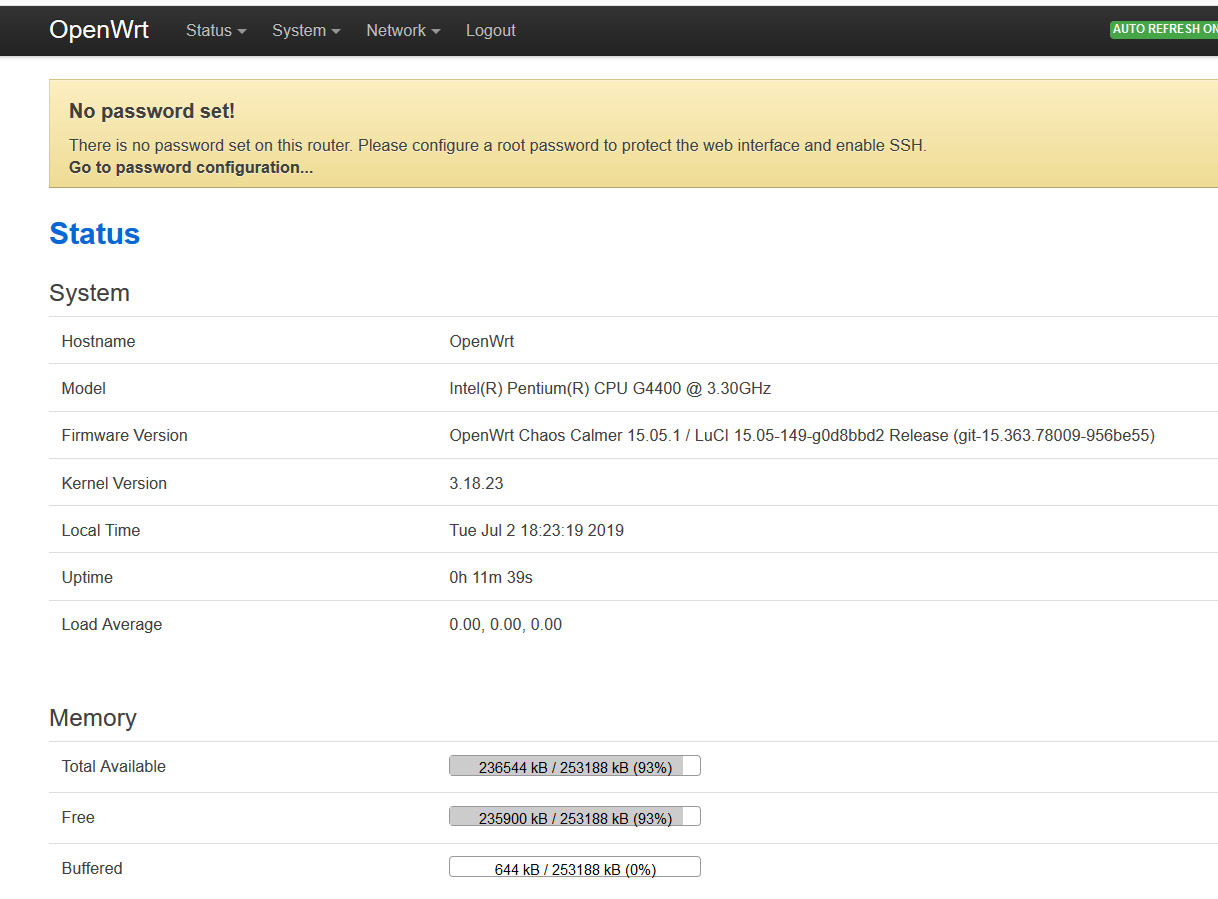Screen dimensions: 1218x899
Task: Select the local time value Tue Jul 2
Action: (537, 530)
